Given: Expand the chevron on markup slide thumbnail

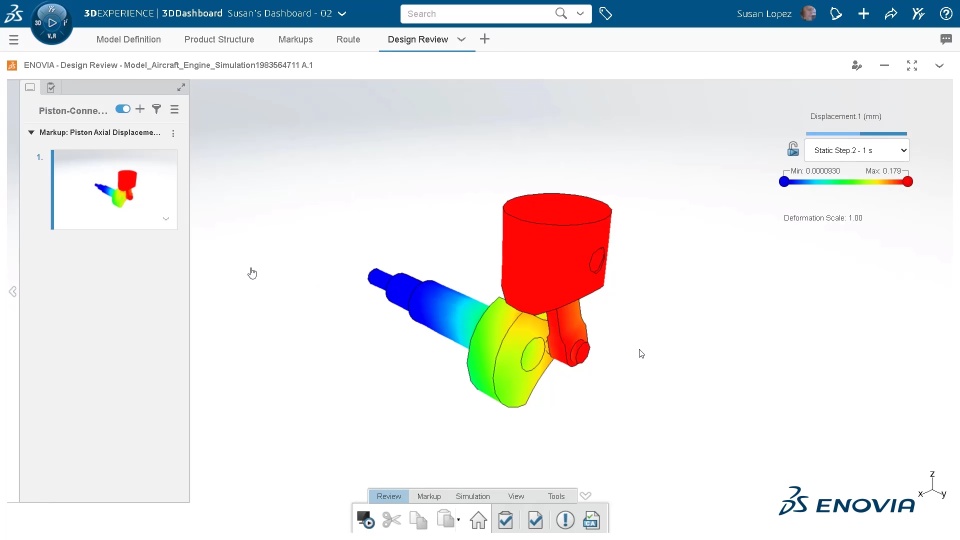Looking at the screenshot, I should click(x=166, y=219).
